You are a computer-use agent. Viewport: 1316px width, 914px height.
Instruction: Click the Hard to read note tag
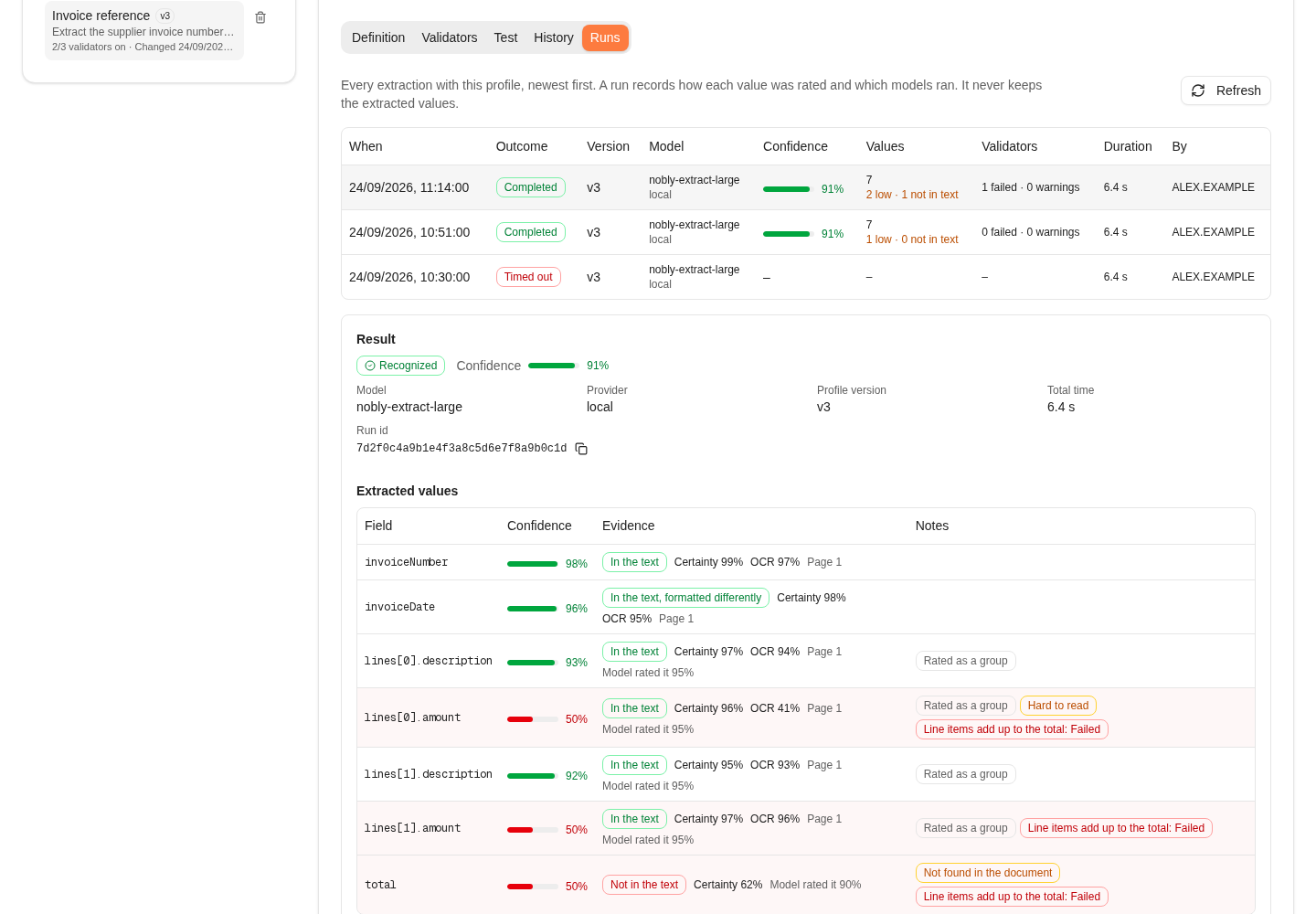1058,706
